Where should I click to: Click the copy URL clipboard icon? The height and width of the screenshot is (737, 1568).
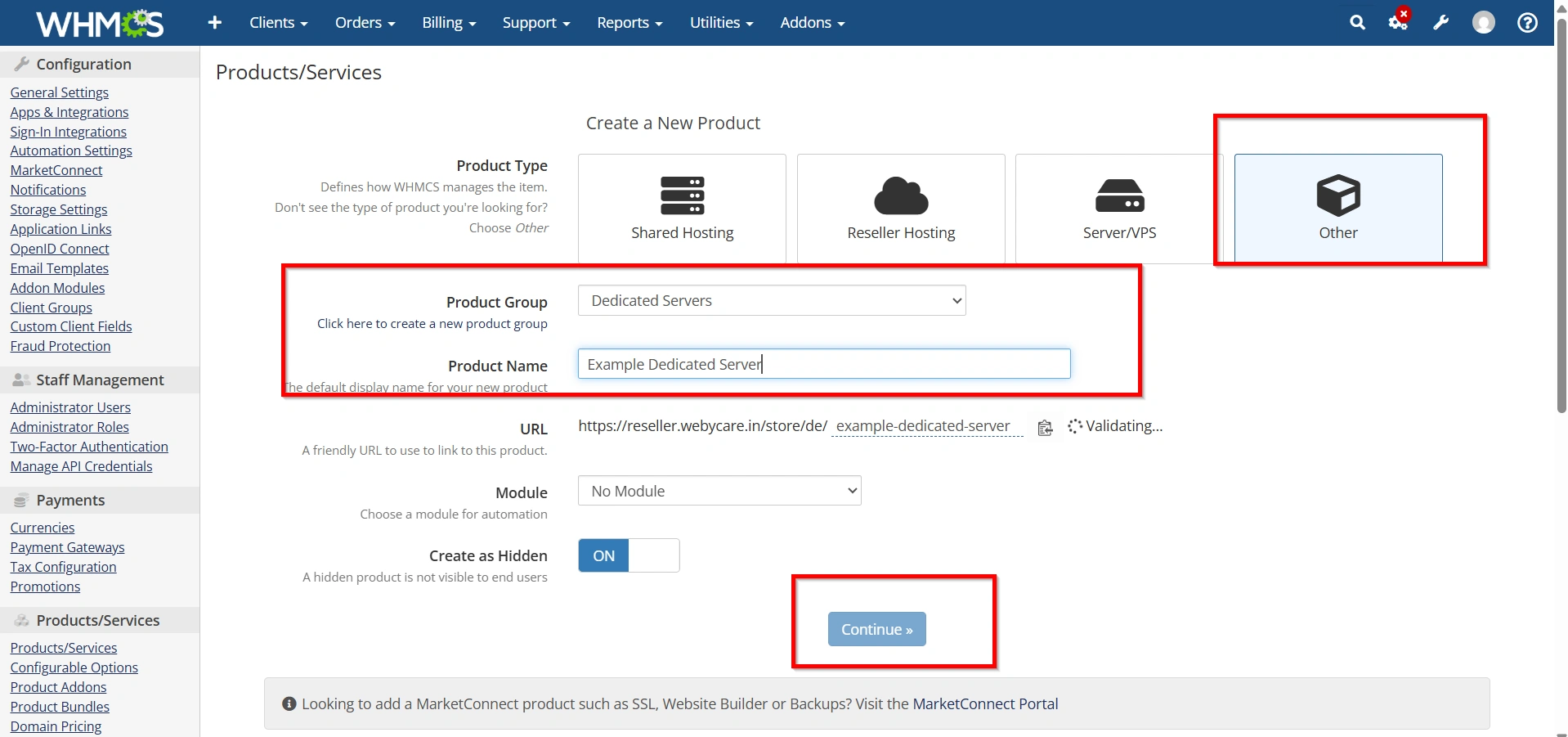1045,428
